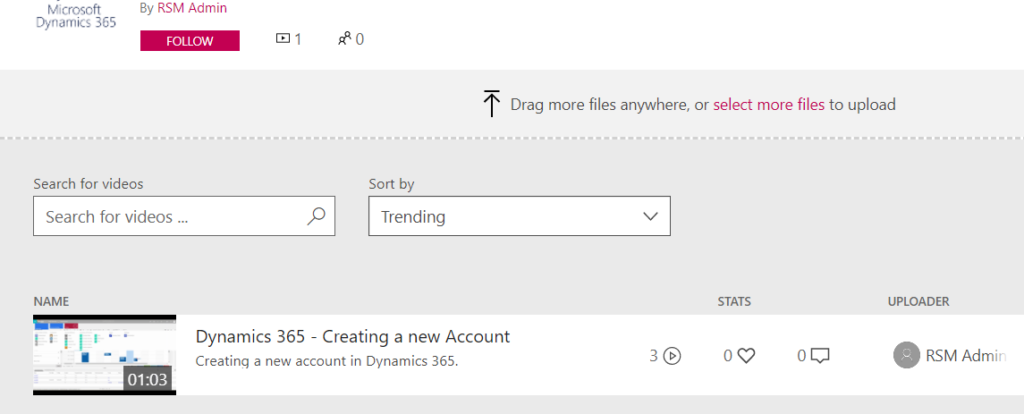Open the Creating a new Account video thumbnail
This screenshot has height=414, width=1024.
(x=104, y=355)
